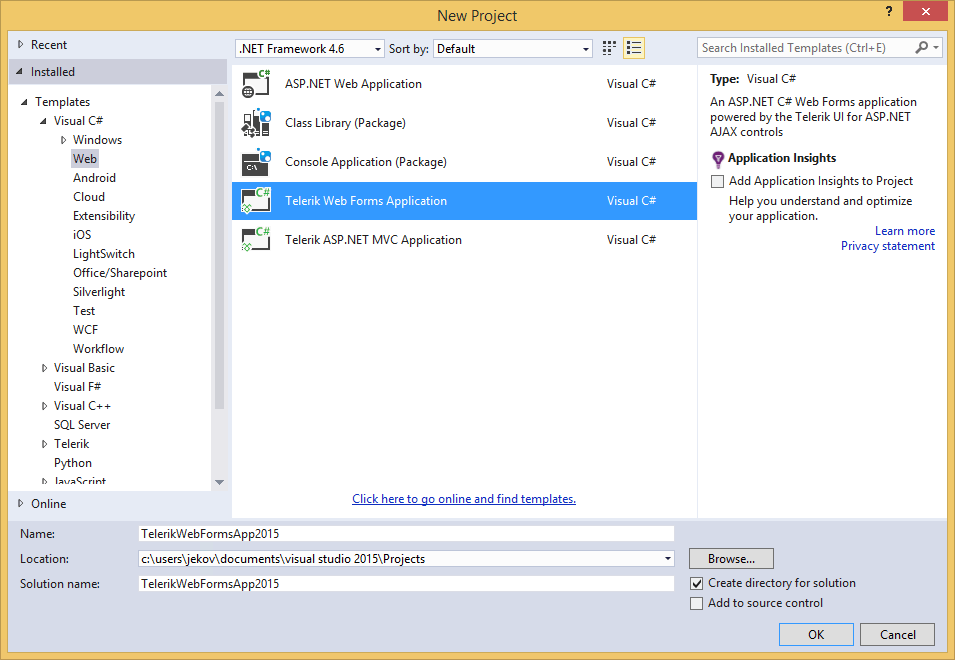Select the Console Application (Package) template icon
The width and height of the screenshot is (955, 660).
(256, 161)
